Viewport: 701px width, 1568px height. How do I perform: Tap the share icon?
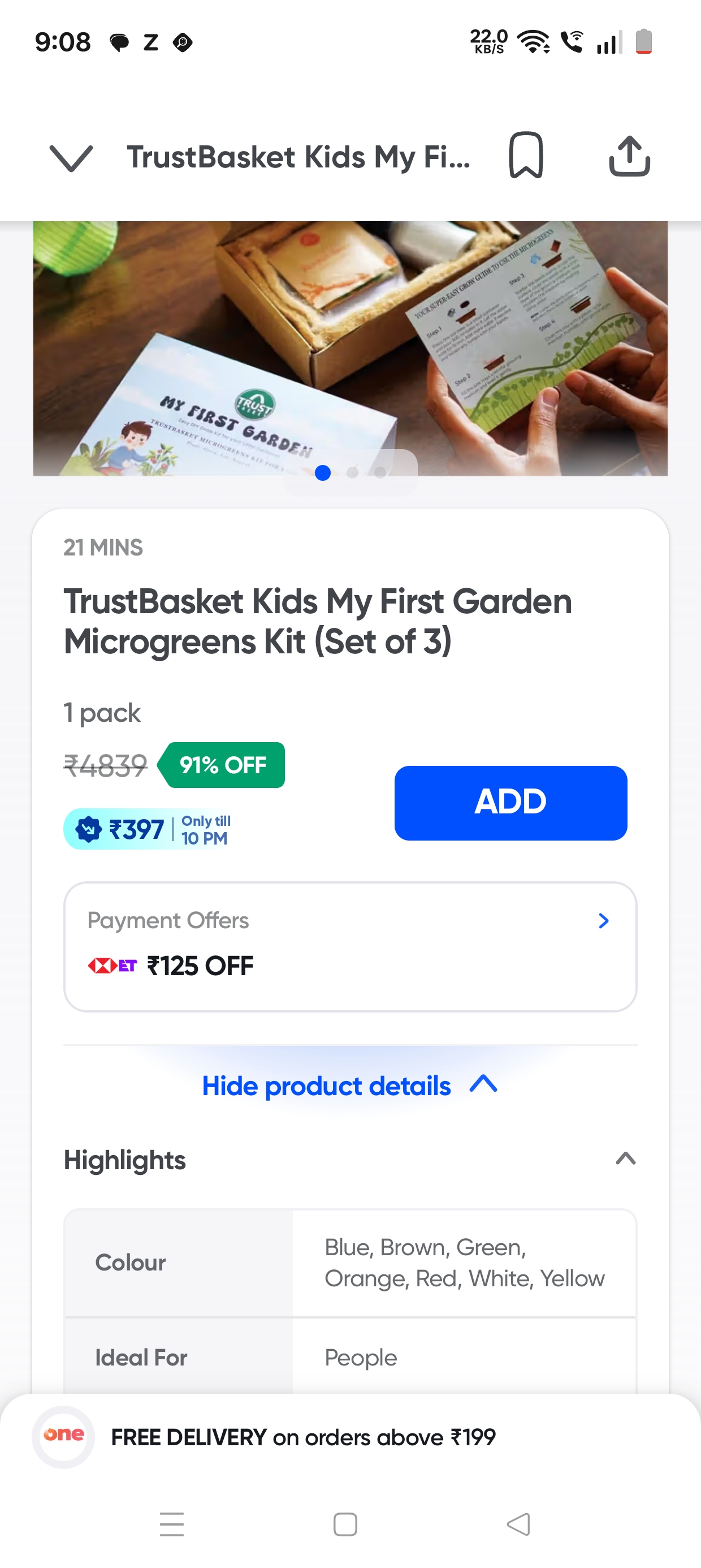tap(629, 157)
